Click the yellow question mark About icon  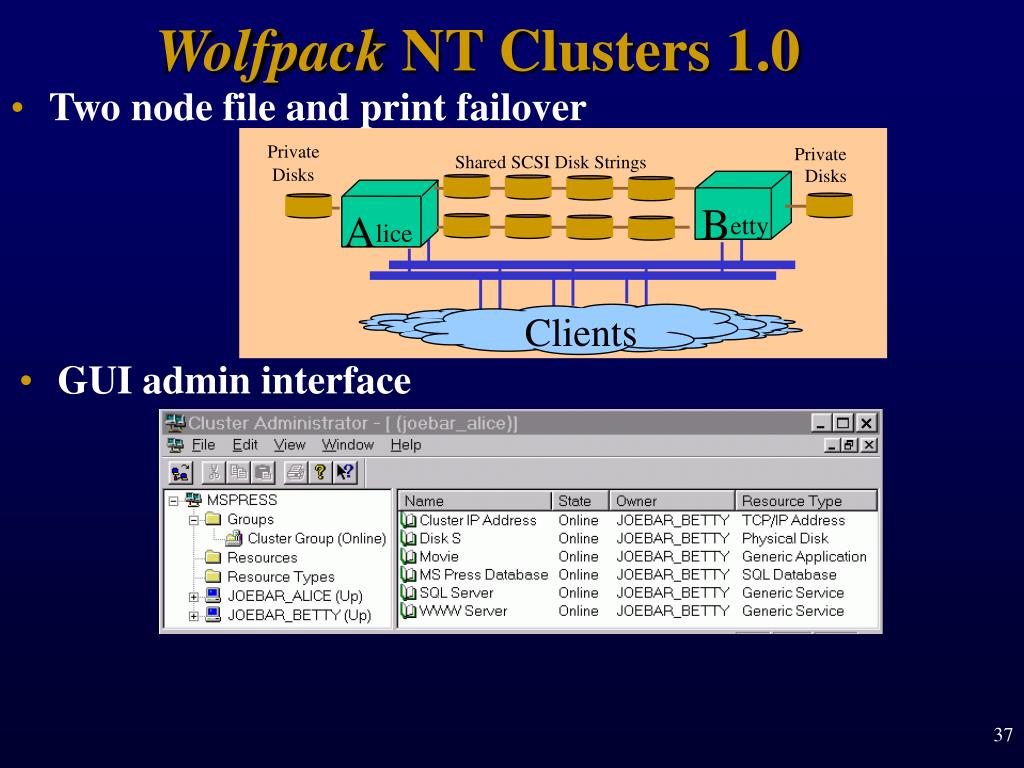point(320,472)
